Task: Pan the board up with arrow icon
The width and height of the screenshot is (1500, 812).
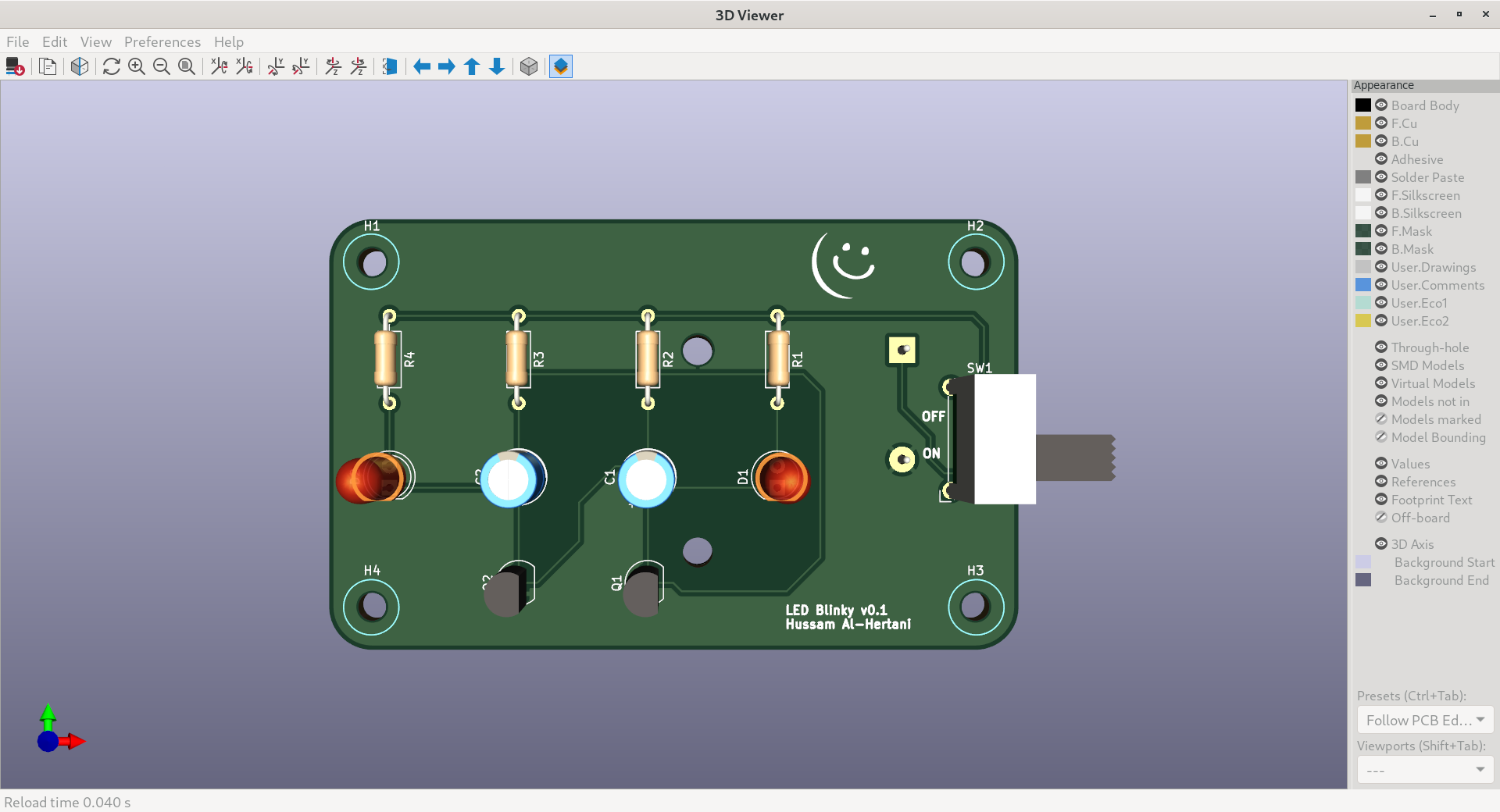Action: tap(472, 66)
